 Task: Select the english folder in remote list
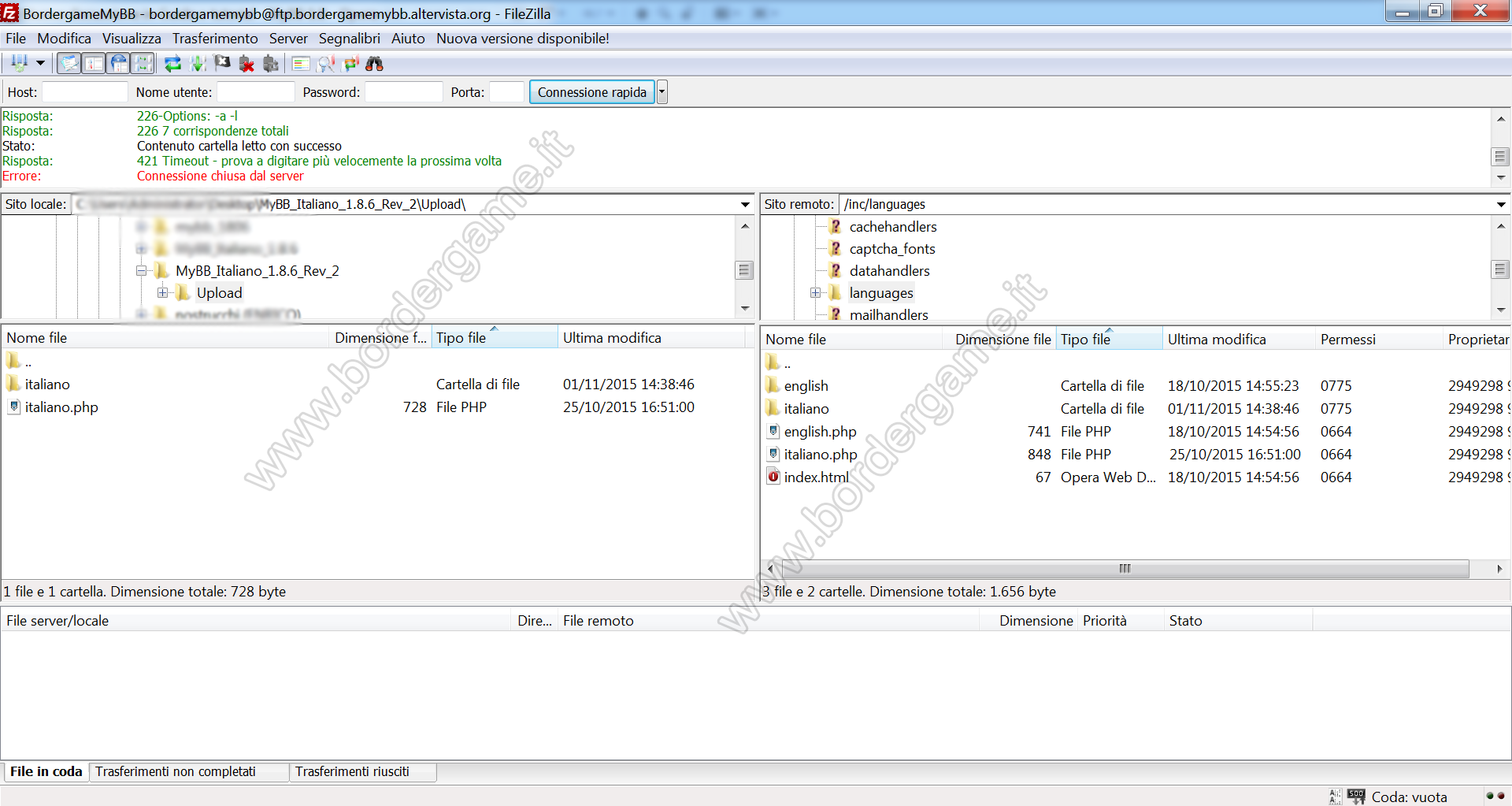[x=806, y=386]
